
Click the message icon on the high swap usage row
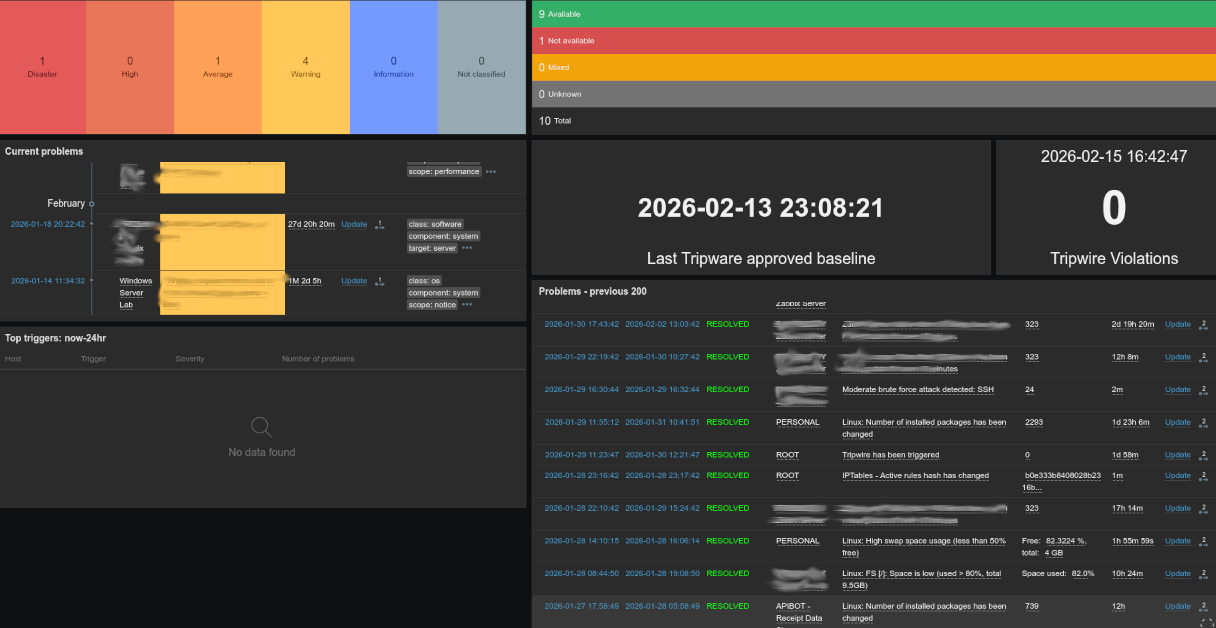pyautogui.click(x=1204, y=540)
